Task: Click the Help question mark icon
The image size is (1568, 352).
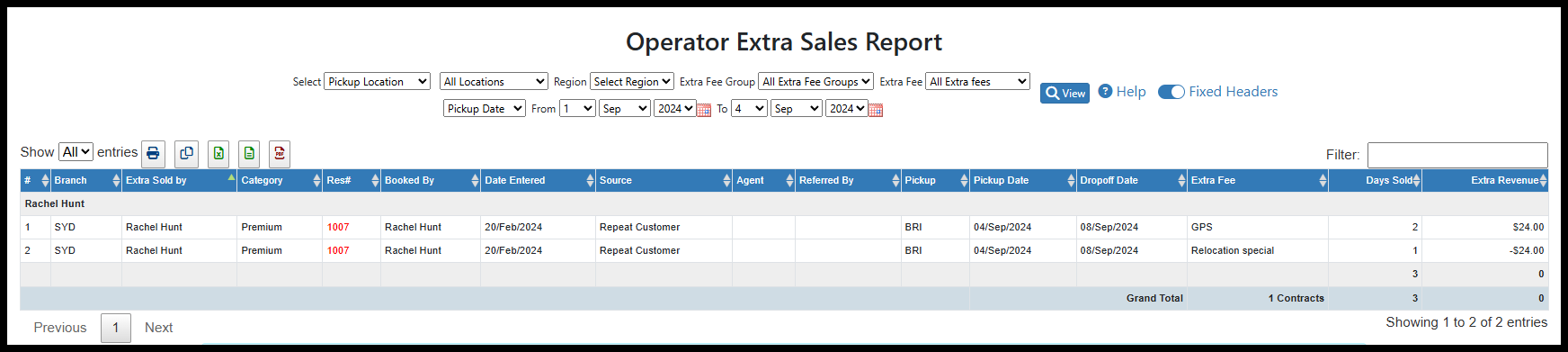Action: 1106,91
